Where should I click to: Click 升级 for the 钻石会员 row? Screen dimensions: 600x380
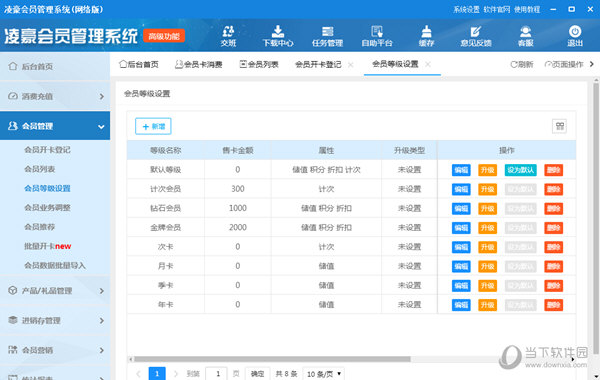pyautogui.click(x=488, y=209)
